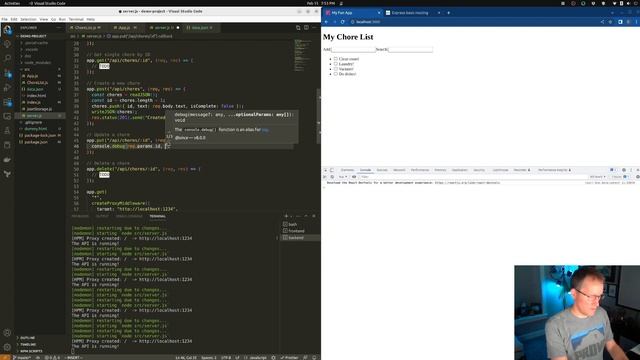Open server.js in the Explorer tree
This screenshot has width=640, height=360.
pyautogui.click(x=34, y=116)
